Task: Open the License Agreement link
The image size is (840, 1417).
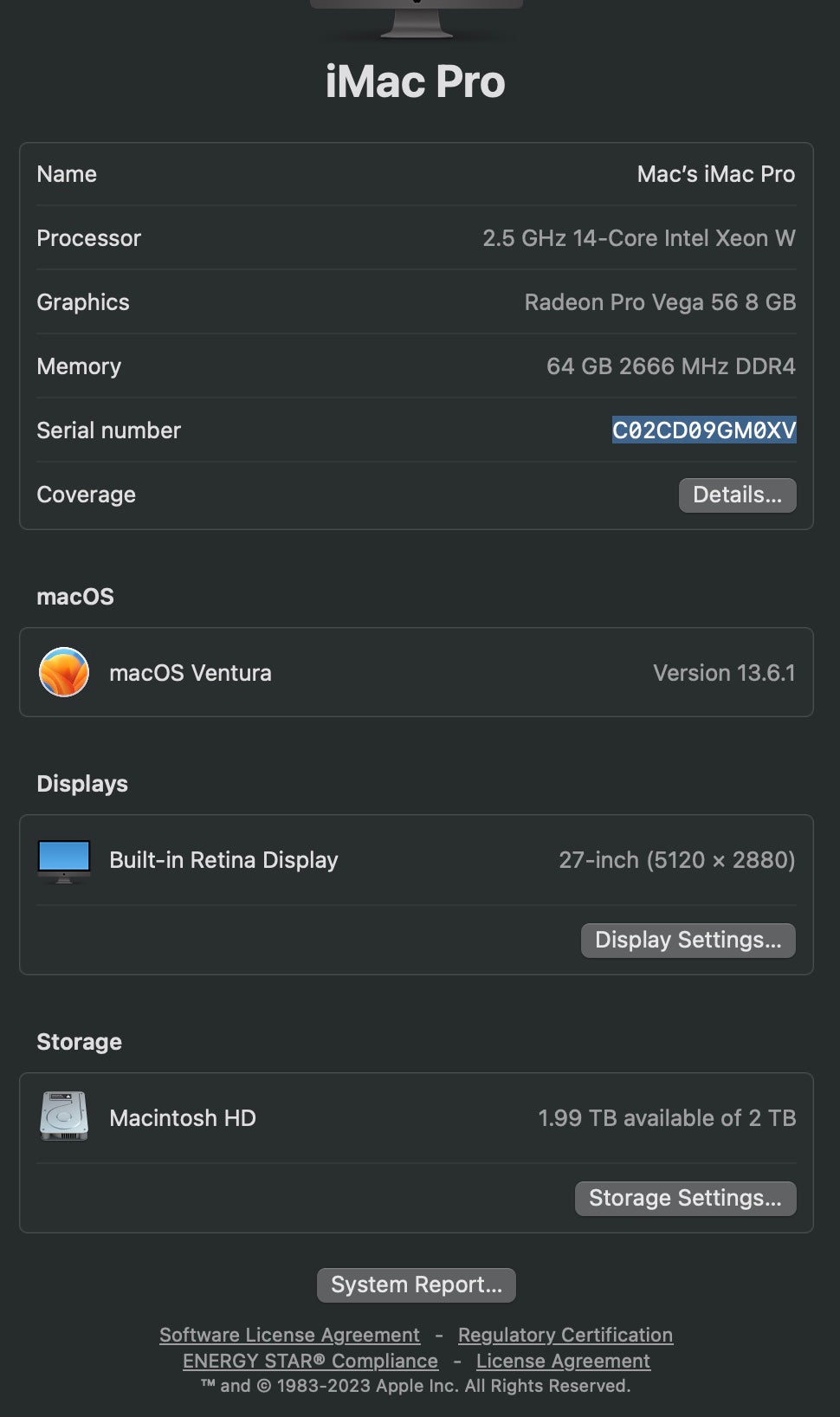Action: point(563,1361)
